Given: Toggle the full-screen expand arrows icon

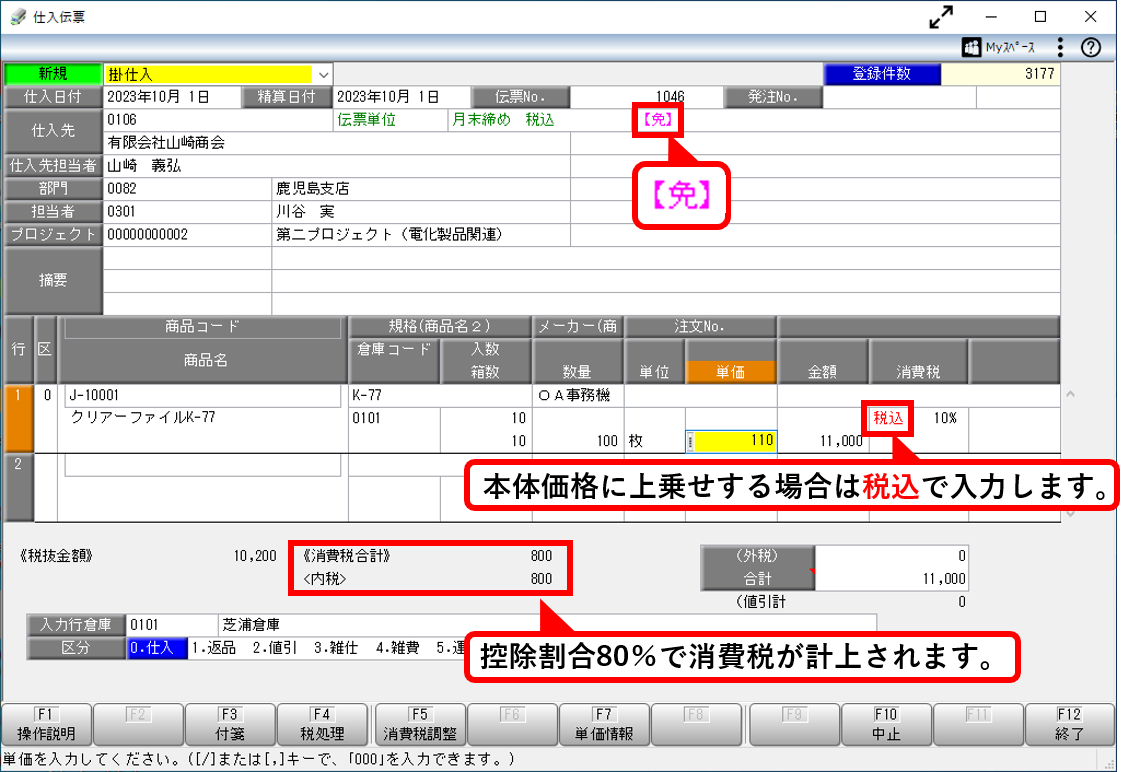Looking at the screenshot, I should (x=941, y=17).
